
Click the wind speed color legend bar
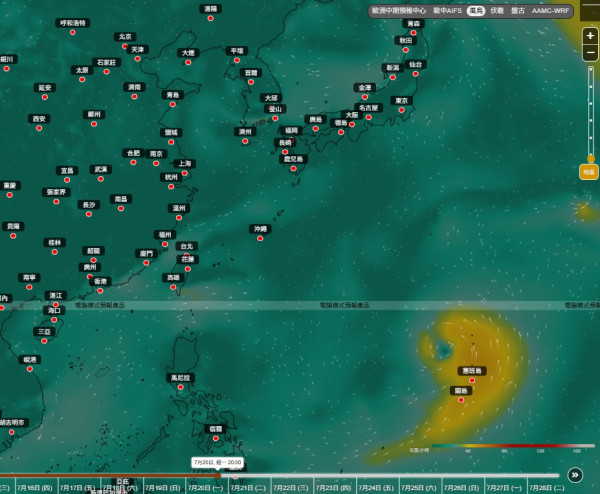pyautogui.click(x=513, y=446)
